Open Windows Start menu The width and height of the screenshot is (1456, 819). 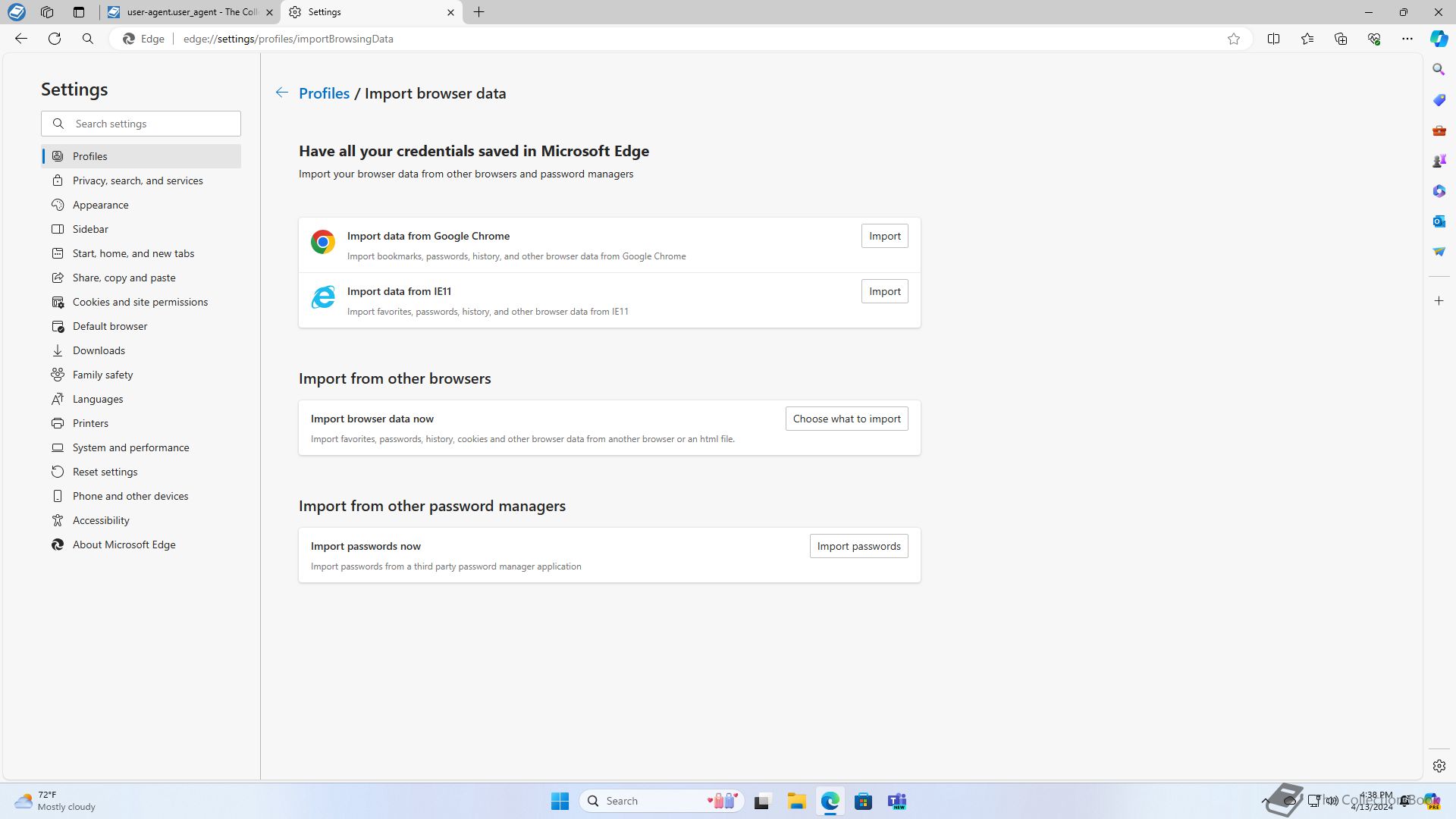click(560, 801)
